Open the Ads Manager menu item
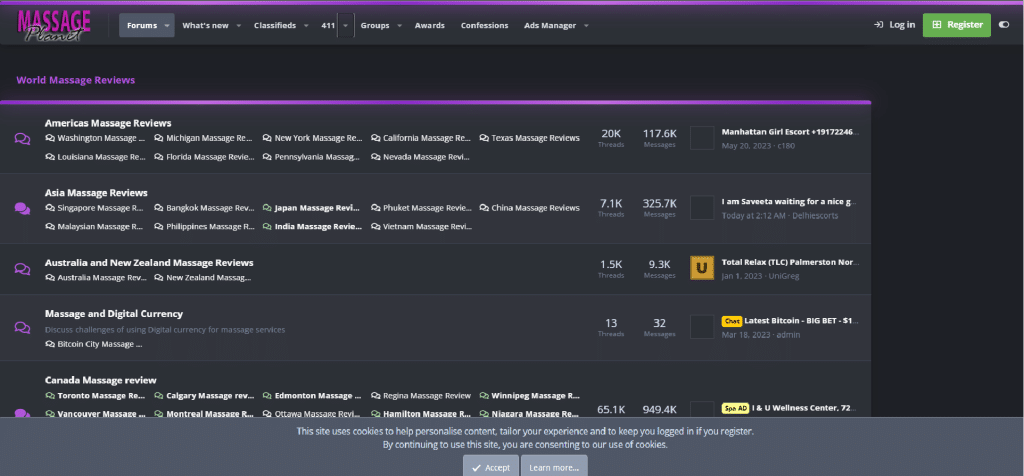 tap(550, 25)
